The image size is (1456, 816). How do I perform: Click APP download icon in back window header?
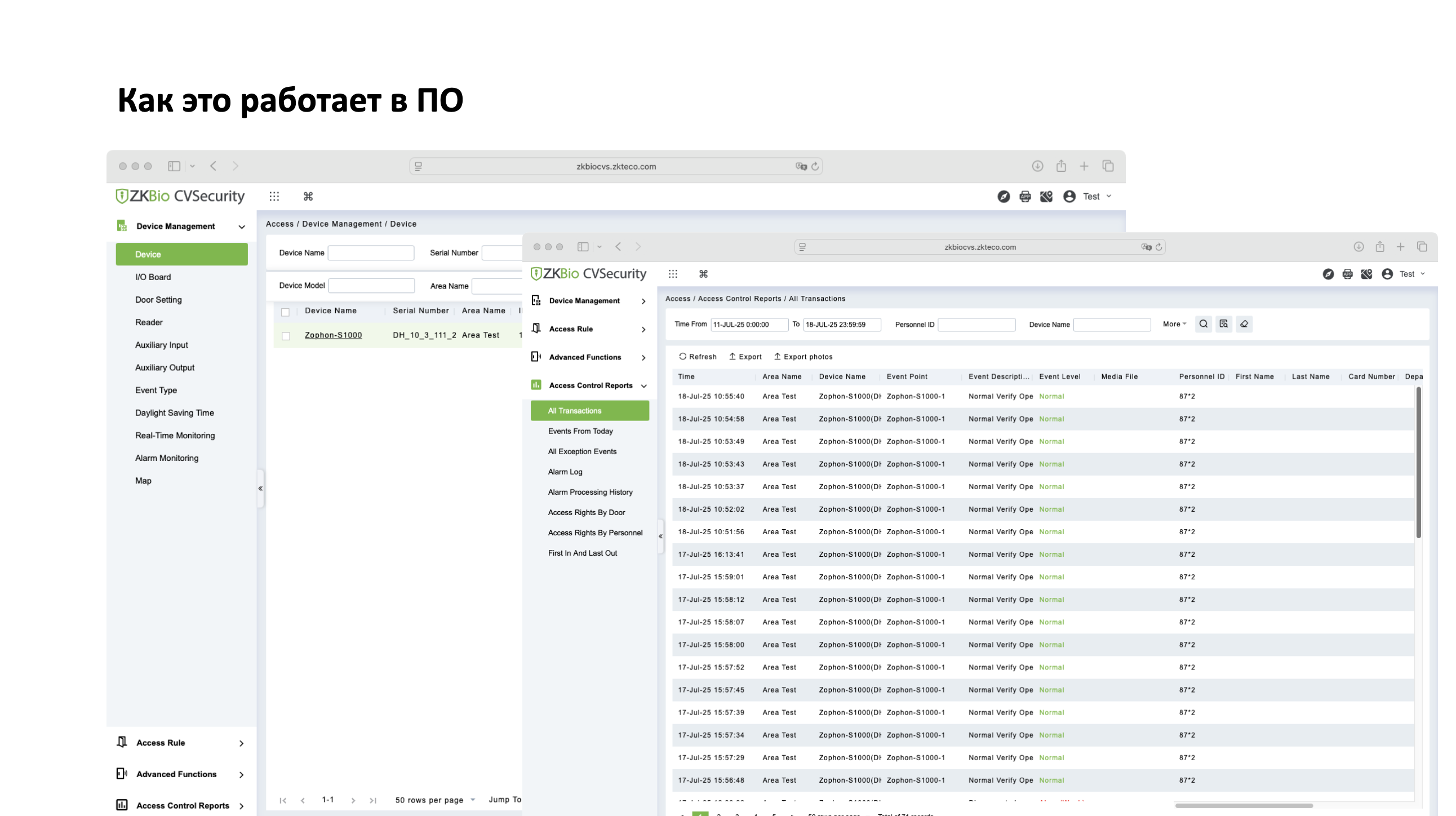[1025, 196]
